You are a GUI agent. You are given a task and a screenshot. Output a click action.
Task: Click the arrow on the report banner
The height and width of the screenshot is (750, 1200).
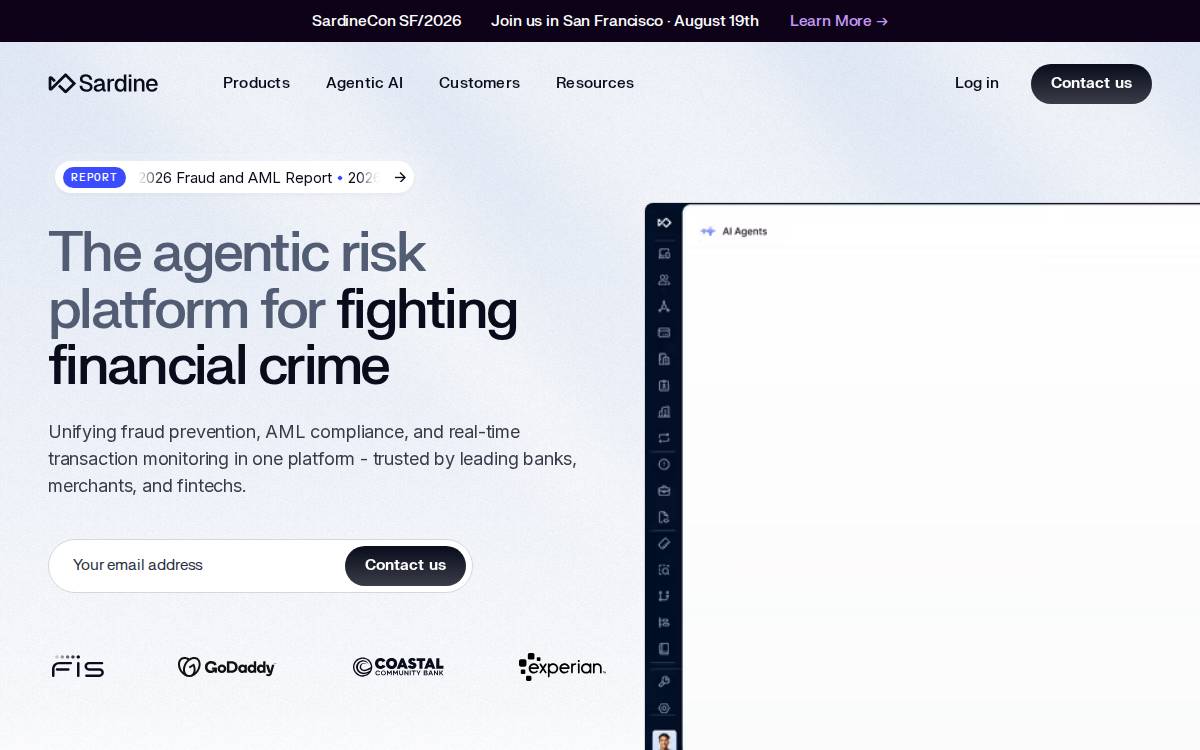coord(400,177)
